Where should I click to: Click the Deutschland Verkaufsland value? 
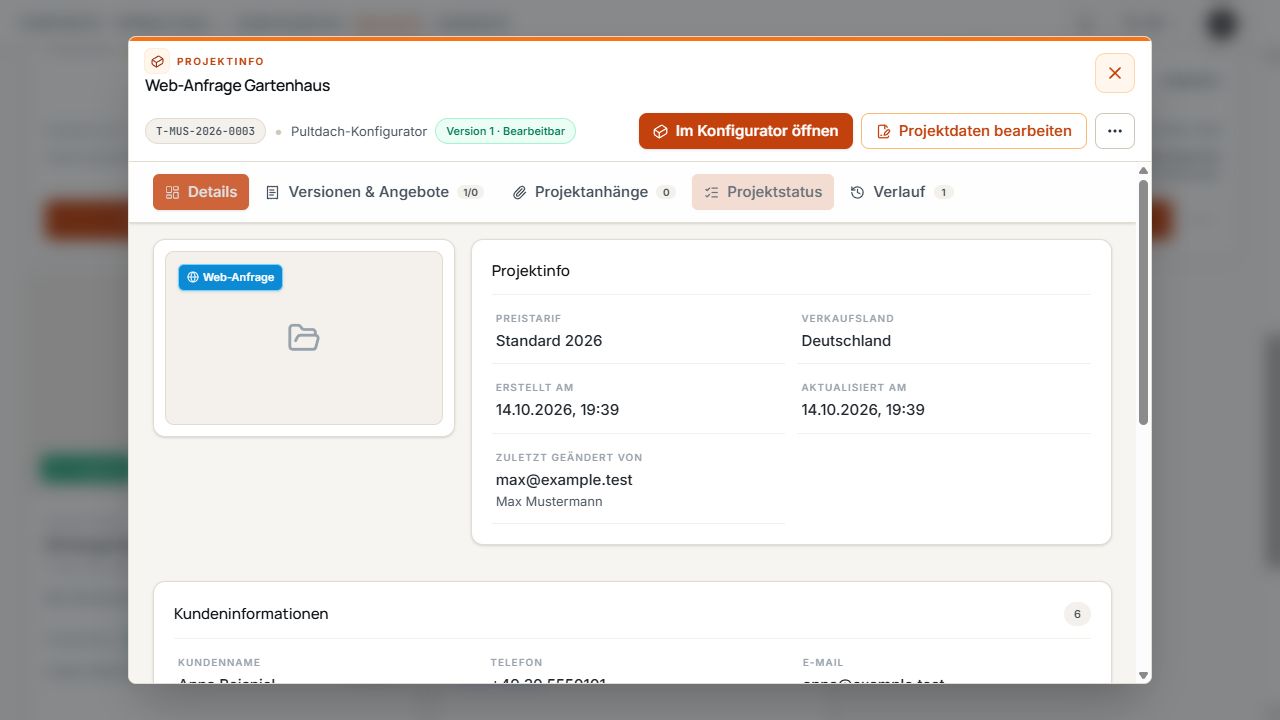[x=846, y=341]
